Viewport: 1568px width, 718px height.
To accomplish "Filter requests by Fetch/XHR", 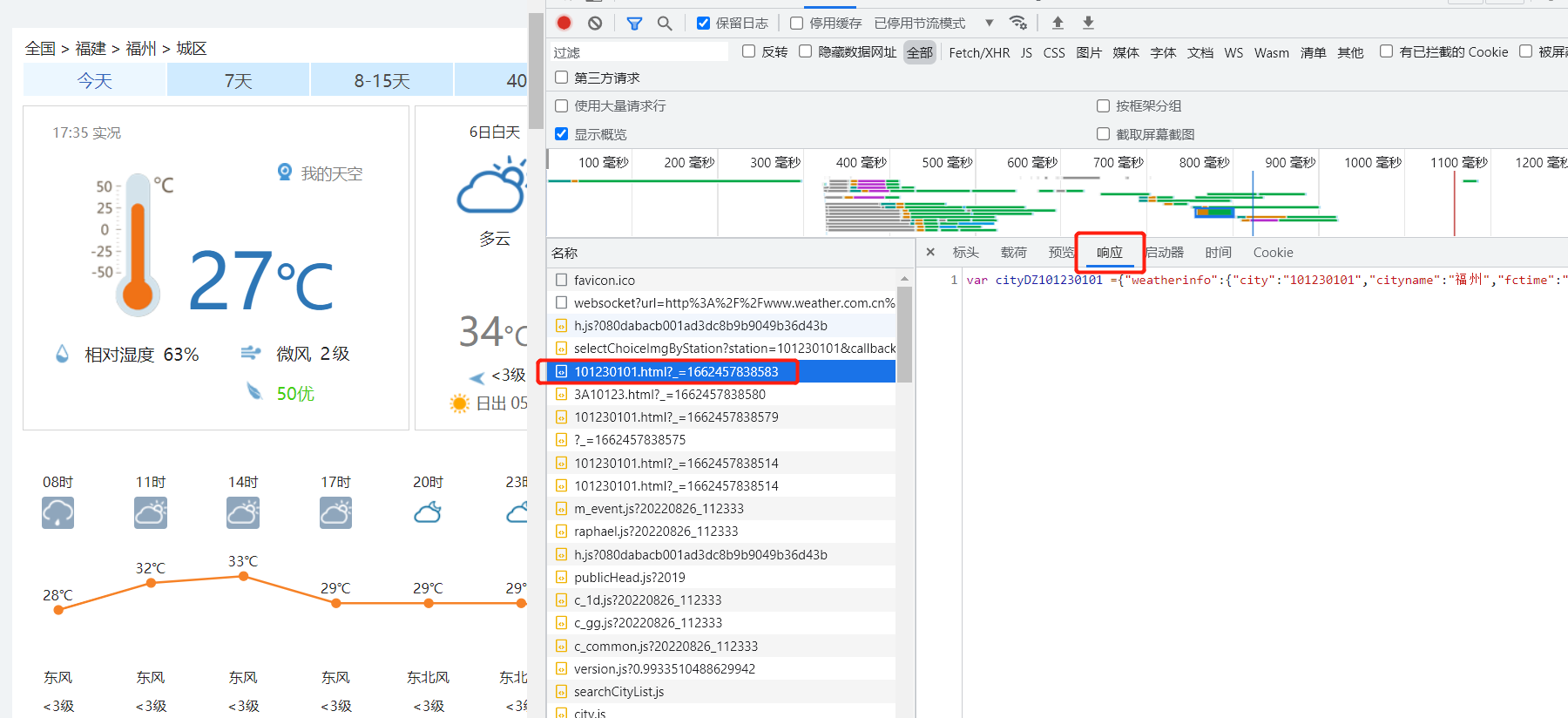I will click(x=979, y=53).
